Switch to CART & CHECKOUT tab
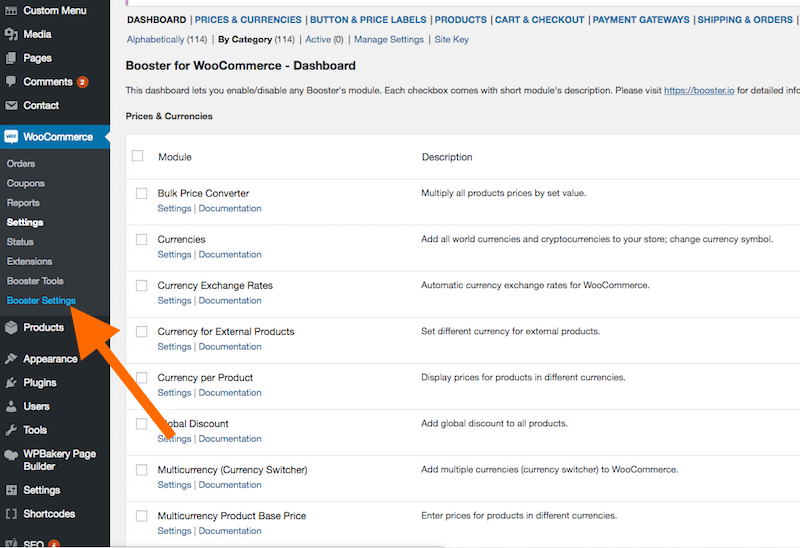Screen dimensions: 800x548 point(539,20)
